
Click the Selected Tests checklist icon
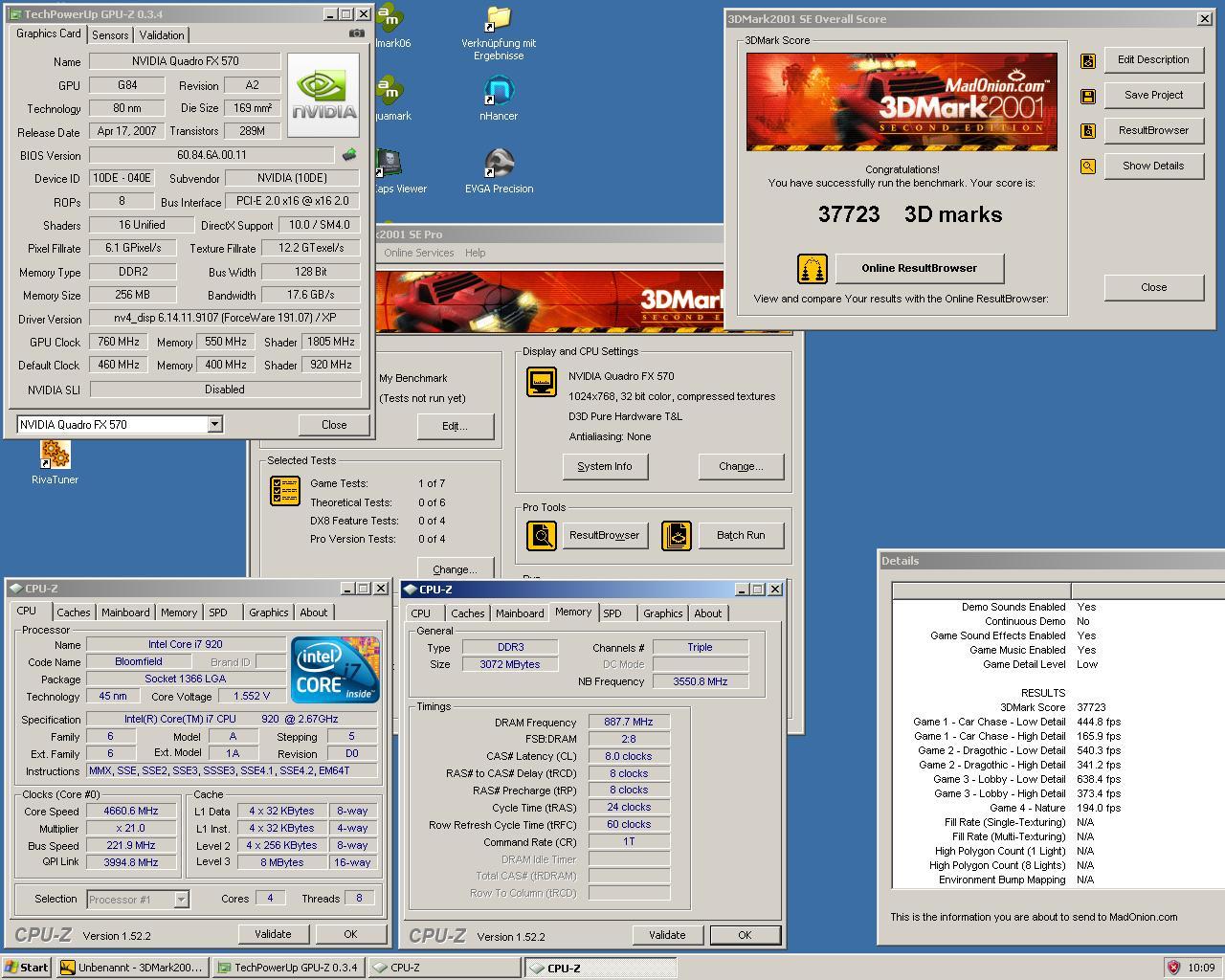(x=285, y=491)
